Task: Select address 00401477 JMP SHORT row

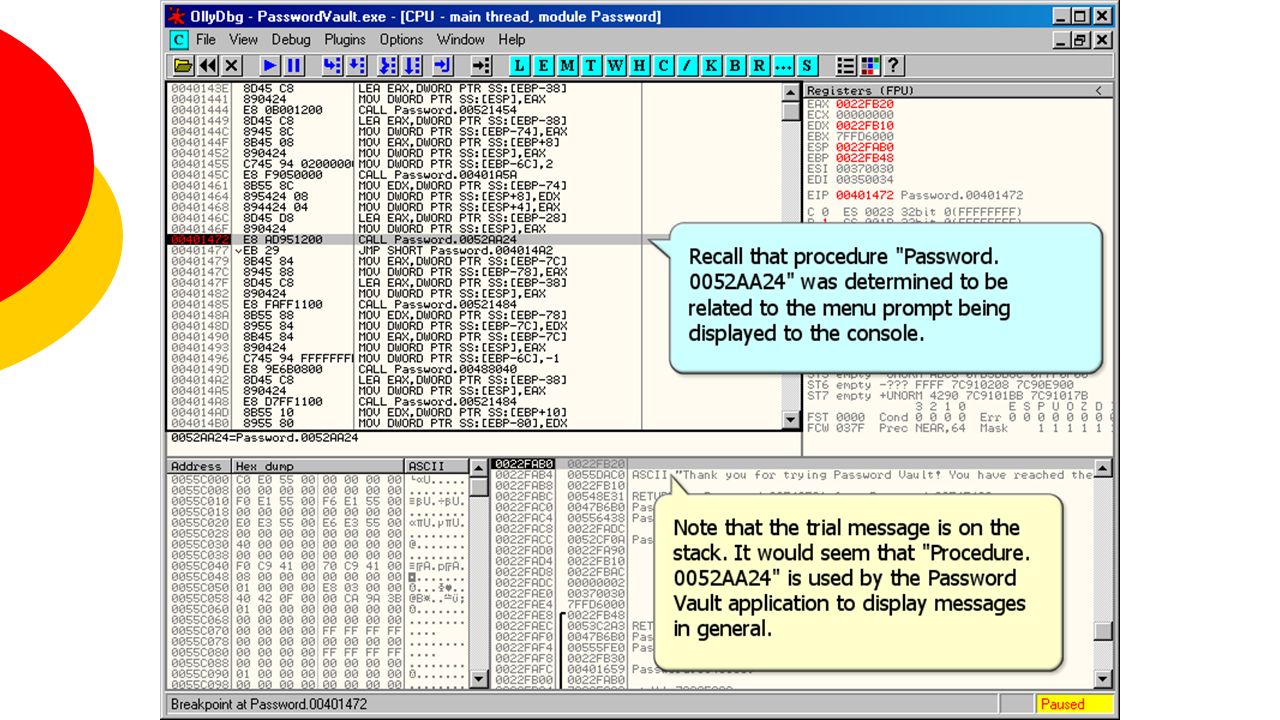Action: coord(475,251)
